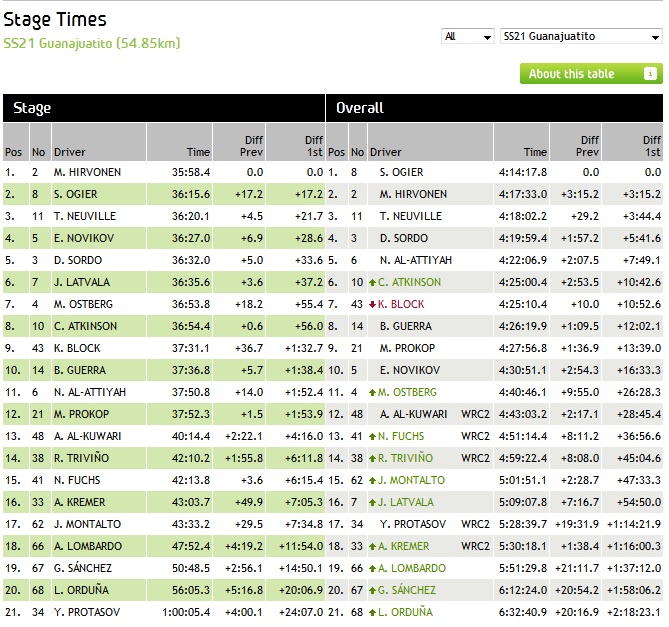The height and width of the screenshot is (627, 669).
Task: Click up arrow next to A. Kremer overall
Action: (373, 546)
